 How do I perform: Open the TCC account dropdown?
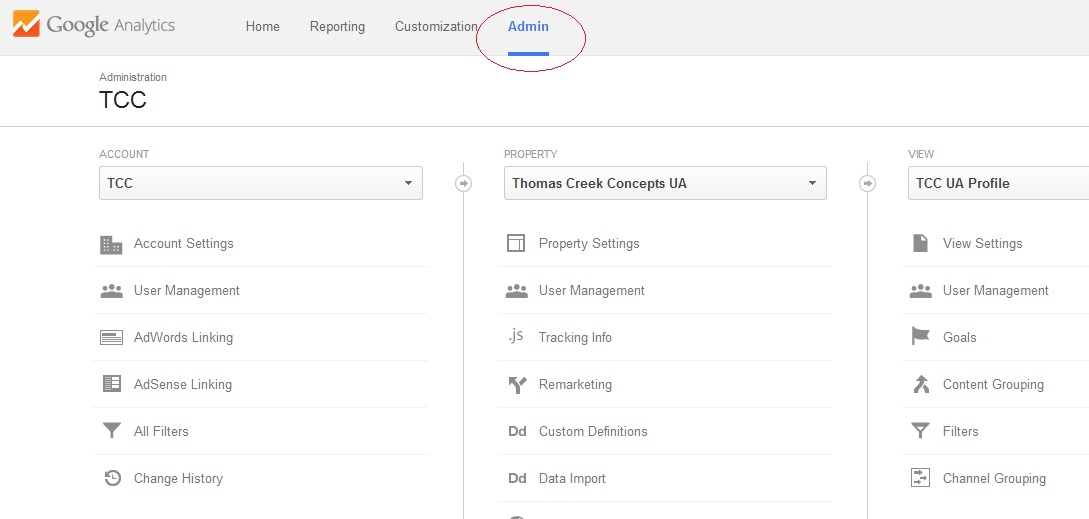pos(261,183)
